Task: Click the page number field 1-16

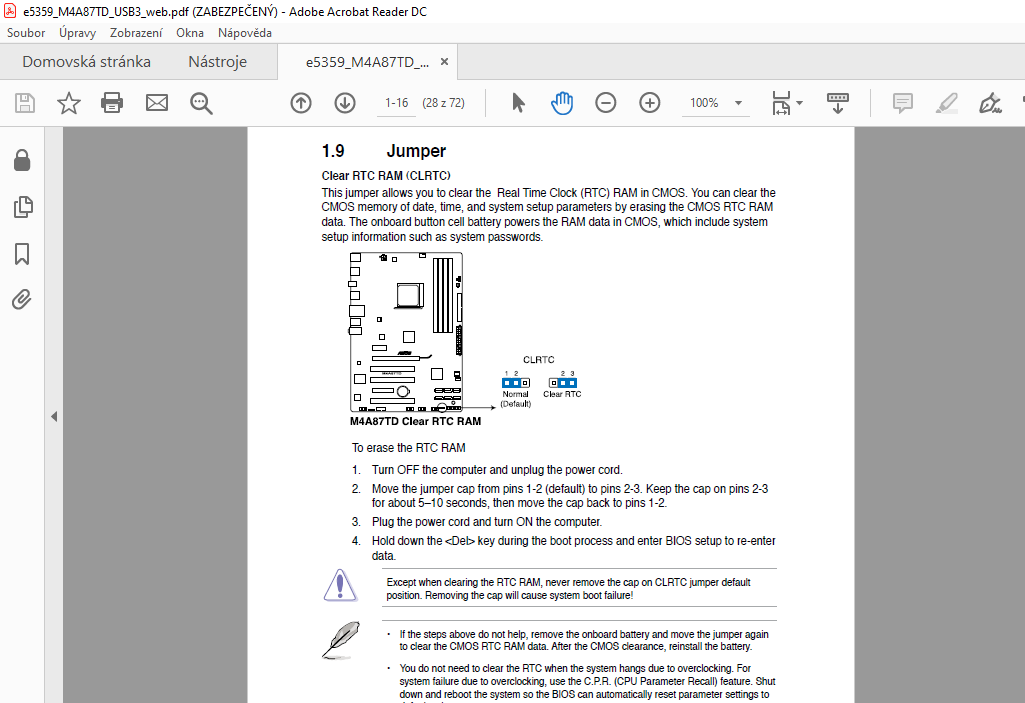Action: click(396, 103)
